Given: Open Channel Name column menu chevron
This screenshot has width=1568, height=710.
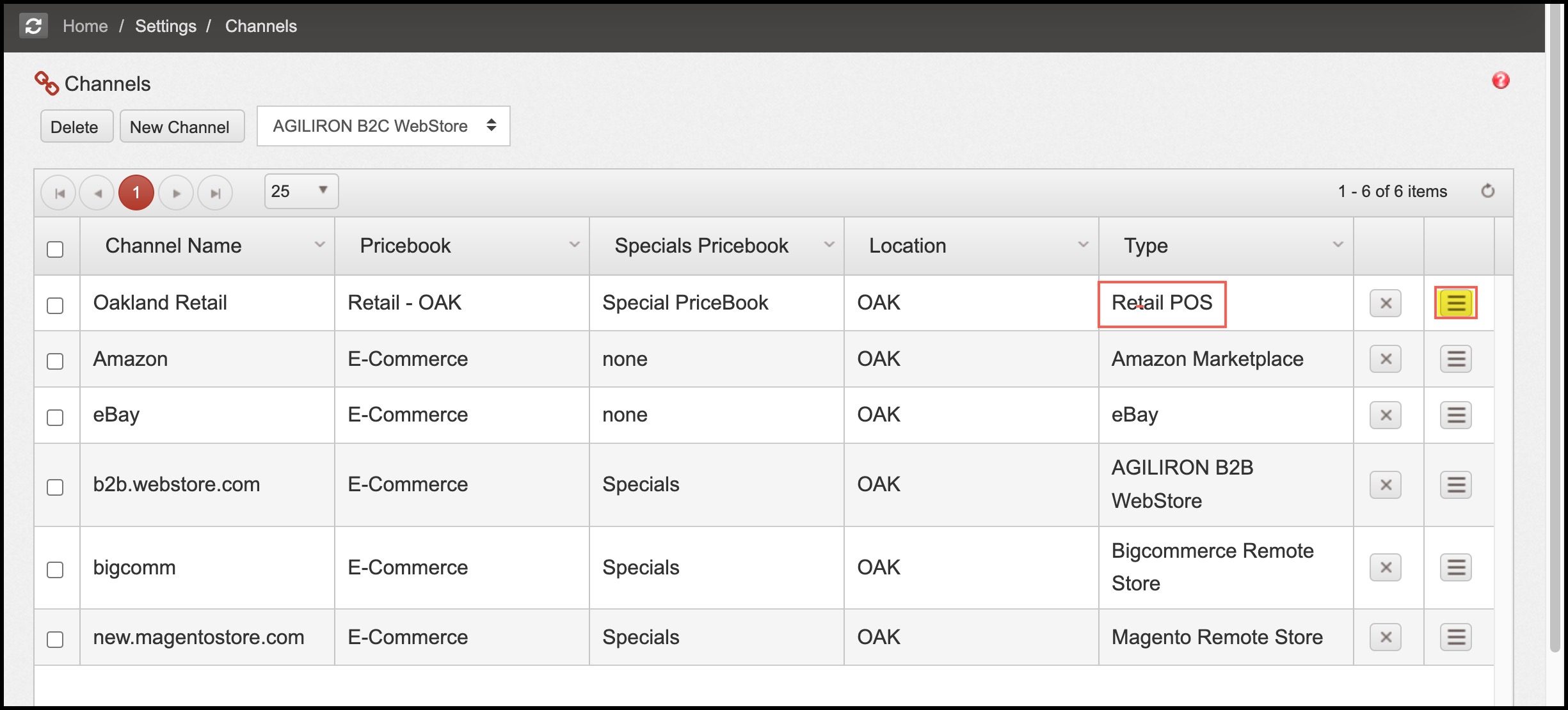Looking at the screenshot, I should 319,245.
